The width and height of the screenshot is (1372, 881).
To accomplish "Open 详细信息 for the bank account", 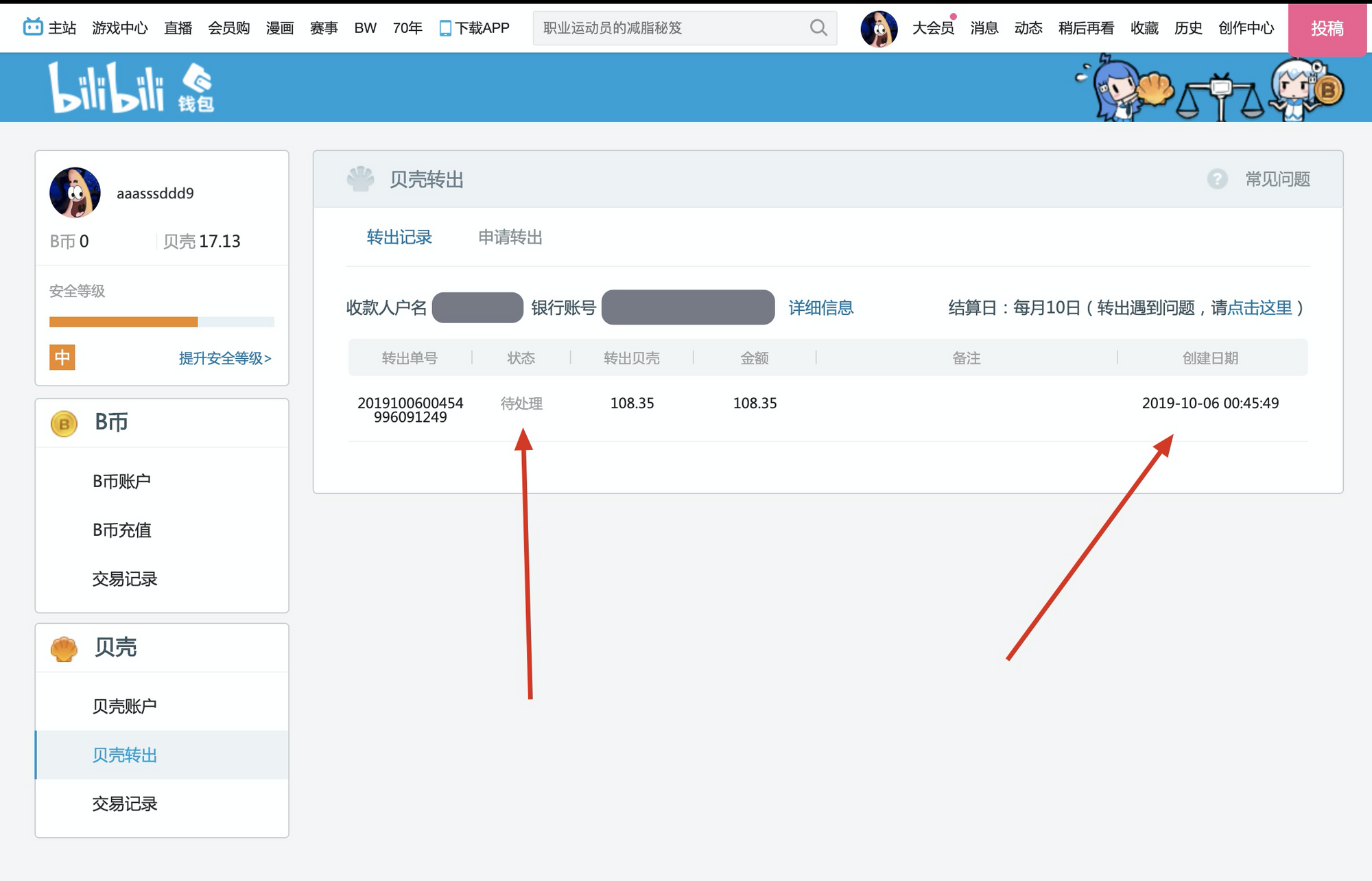I will pyautogui.click(x=821, y=307).
